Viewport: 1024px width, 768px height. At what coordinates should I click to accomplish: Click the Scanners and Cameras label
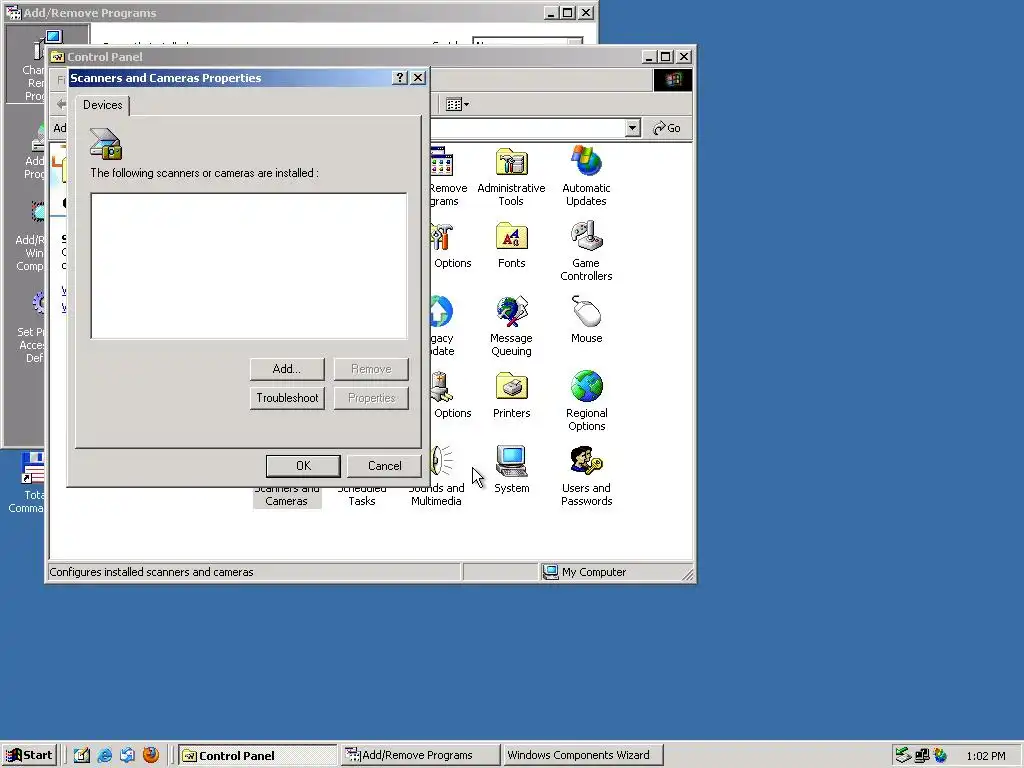click(x=287, y=494)
